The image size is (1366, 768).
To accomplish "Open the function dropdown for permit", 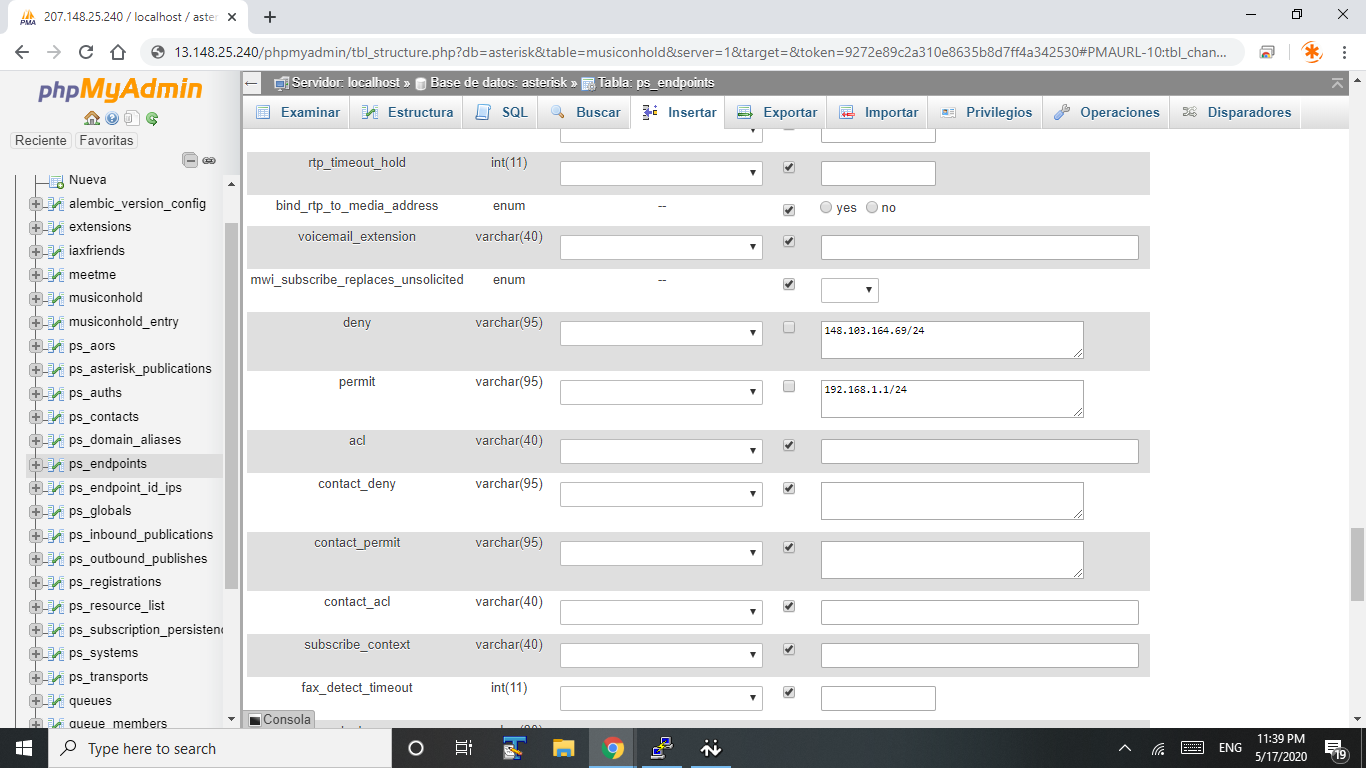I will coord(661,392).
